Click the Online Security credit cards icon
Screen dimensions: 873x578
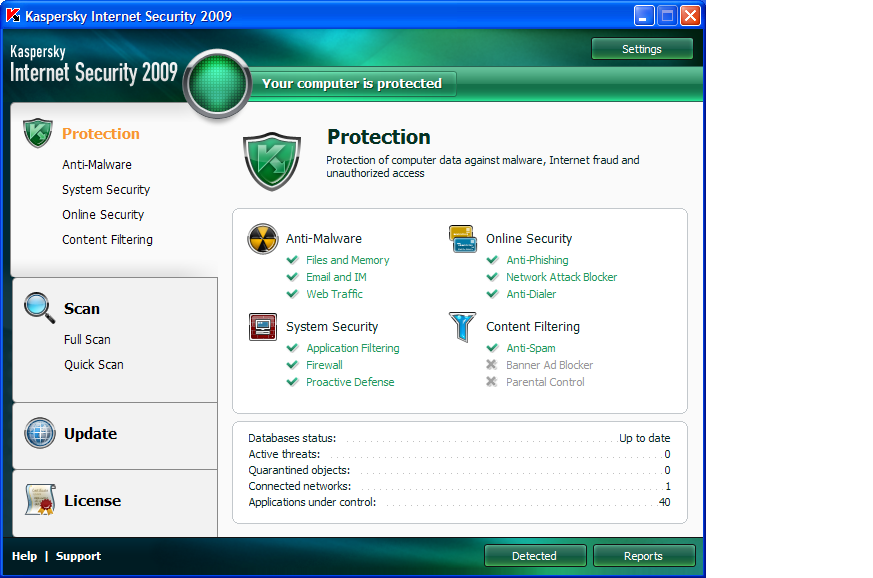pos(463,238)
